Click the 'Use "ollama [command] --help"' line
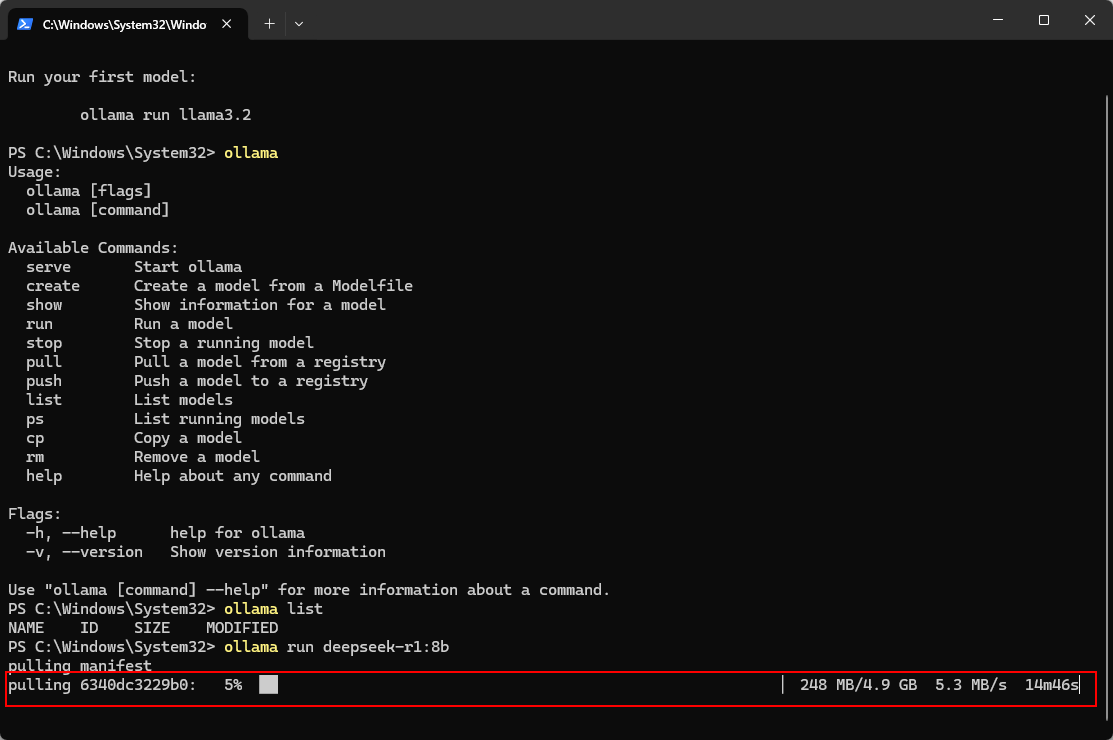The image size is (1113, 740). tap(309, 590)
